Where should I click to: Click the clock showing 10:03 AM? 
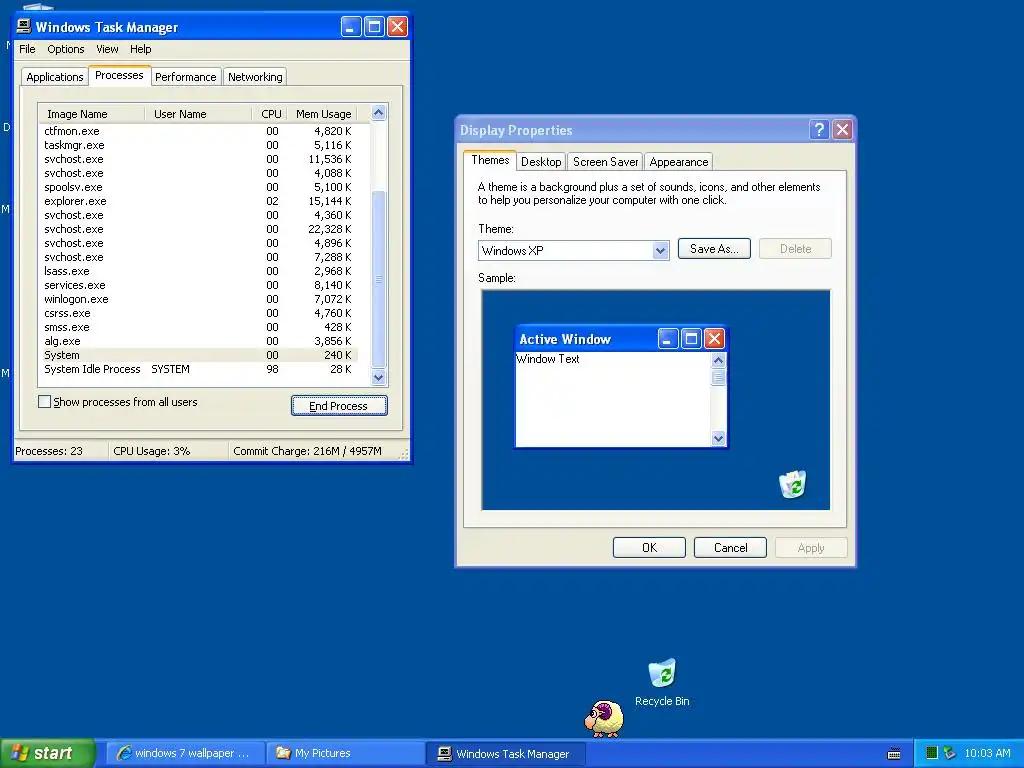click(987, 753)
